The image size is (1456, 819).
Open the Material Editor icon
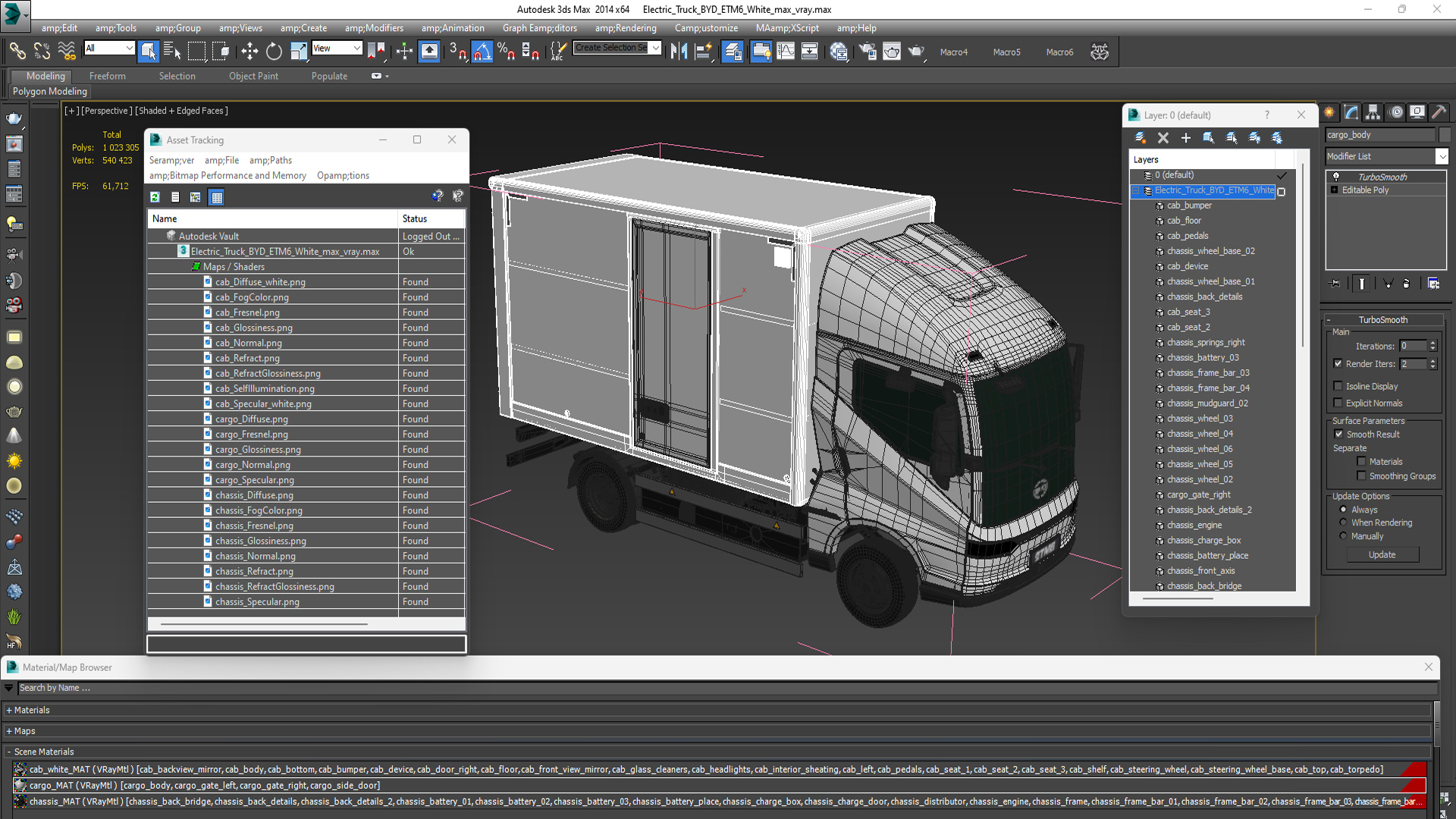click(838, 51)
